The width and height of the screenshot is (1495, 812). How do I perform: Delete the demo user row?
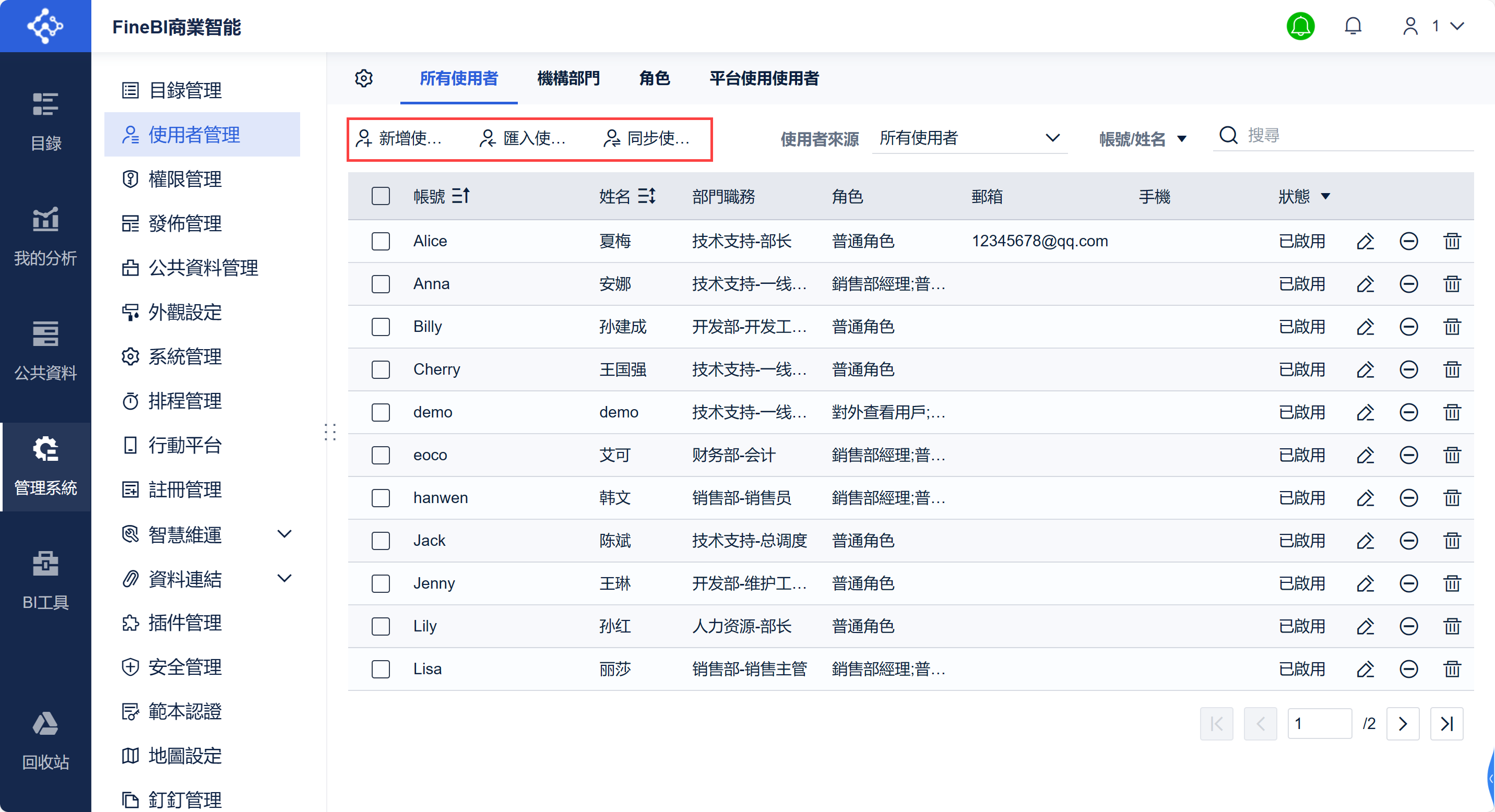tap(1452, 412)
